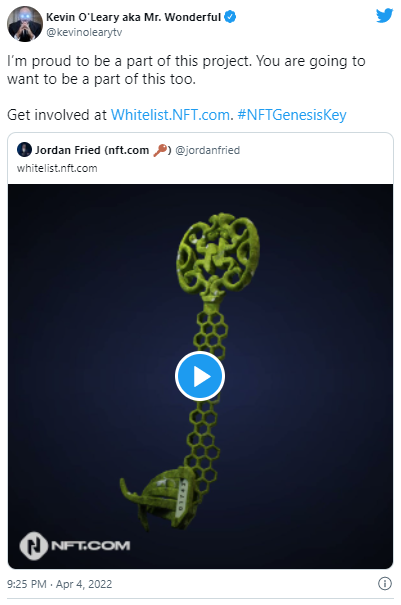Open the @jordanfried handle

click(208, 150)
